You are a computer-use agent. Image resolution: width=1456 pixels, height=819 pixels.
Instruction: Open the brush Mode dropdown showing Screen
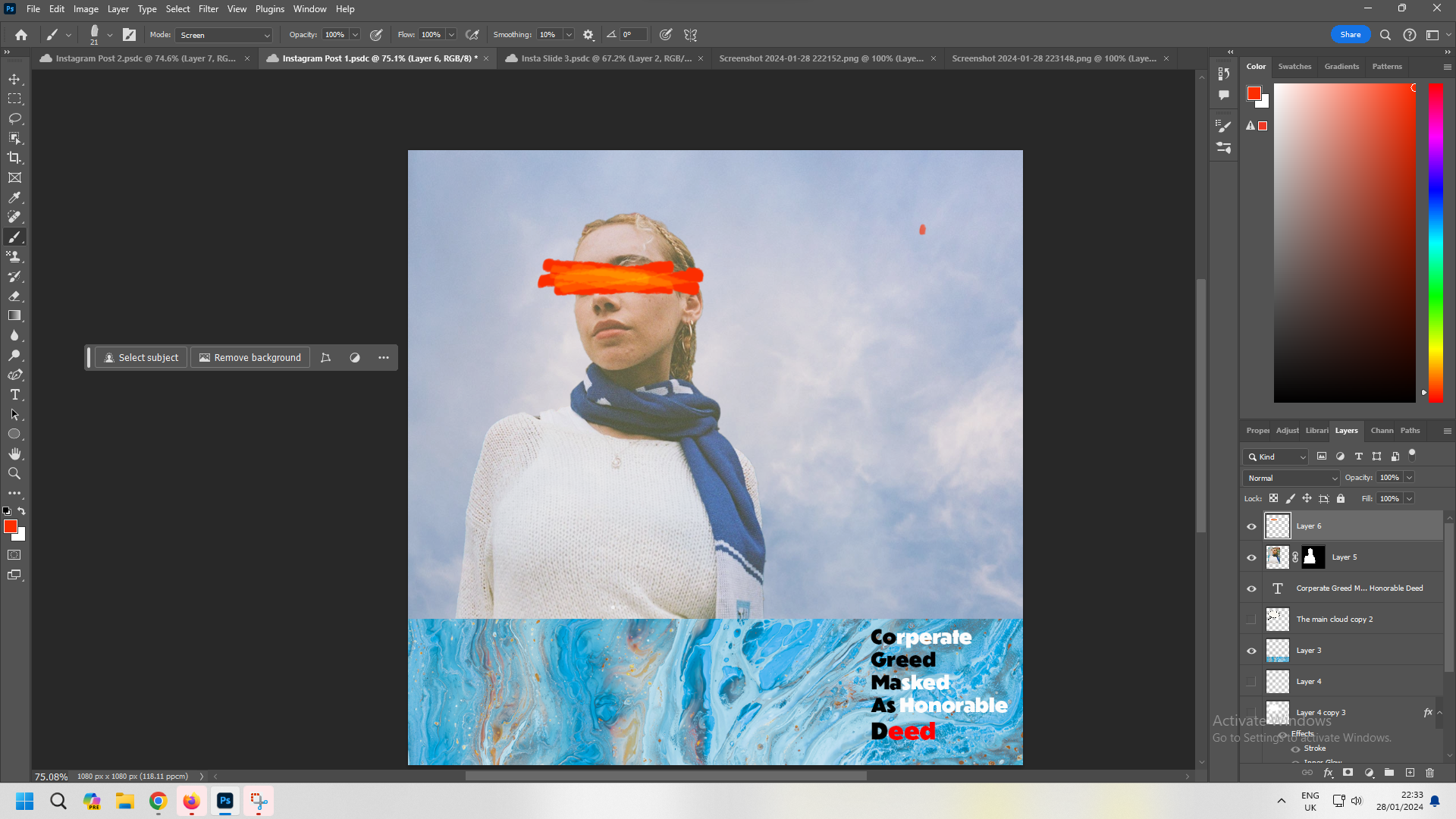click(x=224, y=35)
